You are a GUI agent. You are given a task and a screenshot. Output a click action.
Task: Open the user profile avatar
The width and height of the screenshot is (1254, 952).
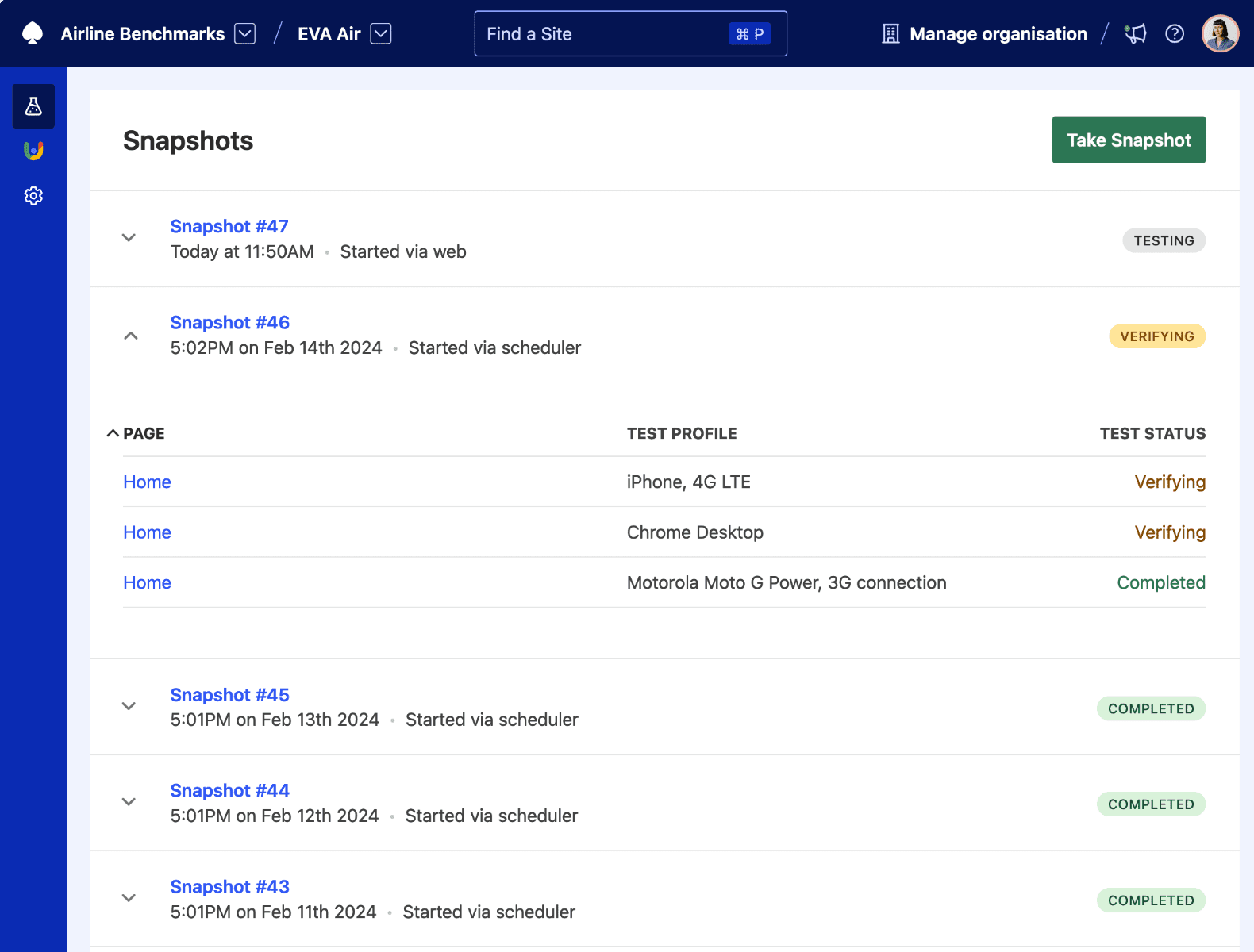click(x=1220, y=33)
